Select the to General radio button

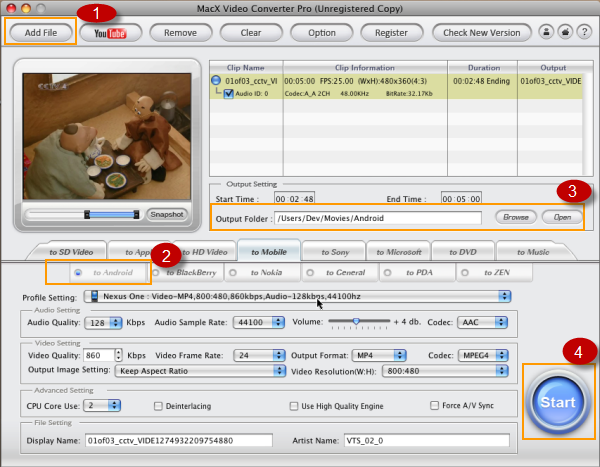click(310, 273)
